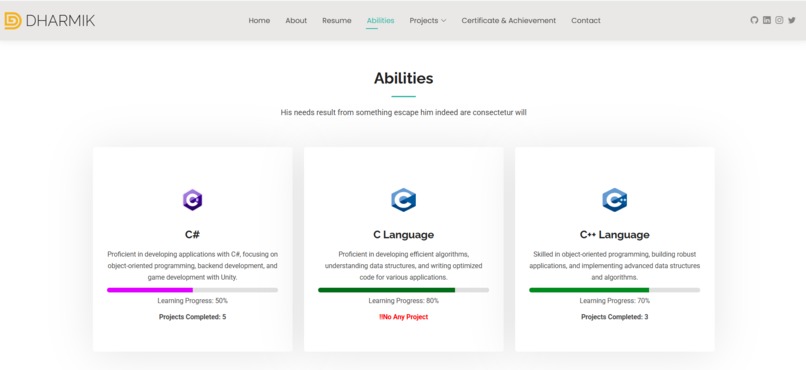
Task: Click the C Language card title
Action: 404,235
